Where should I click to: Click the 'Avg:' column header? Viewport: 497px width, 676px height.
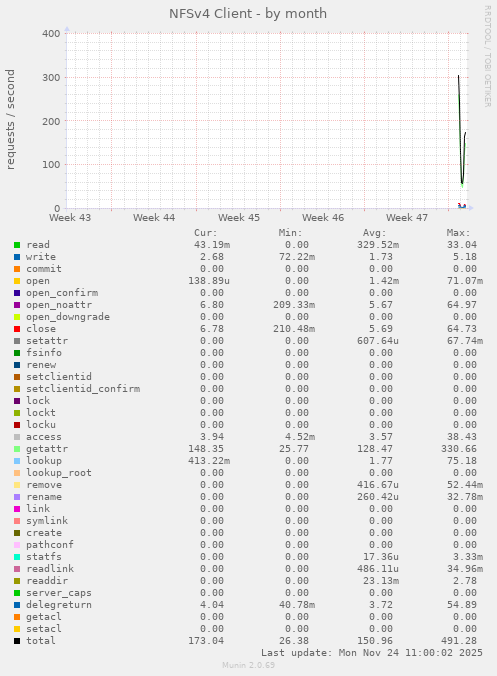coord(375,233)
